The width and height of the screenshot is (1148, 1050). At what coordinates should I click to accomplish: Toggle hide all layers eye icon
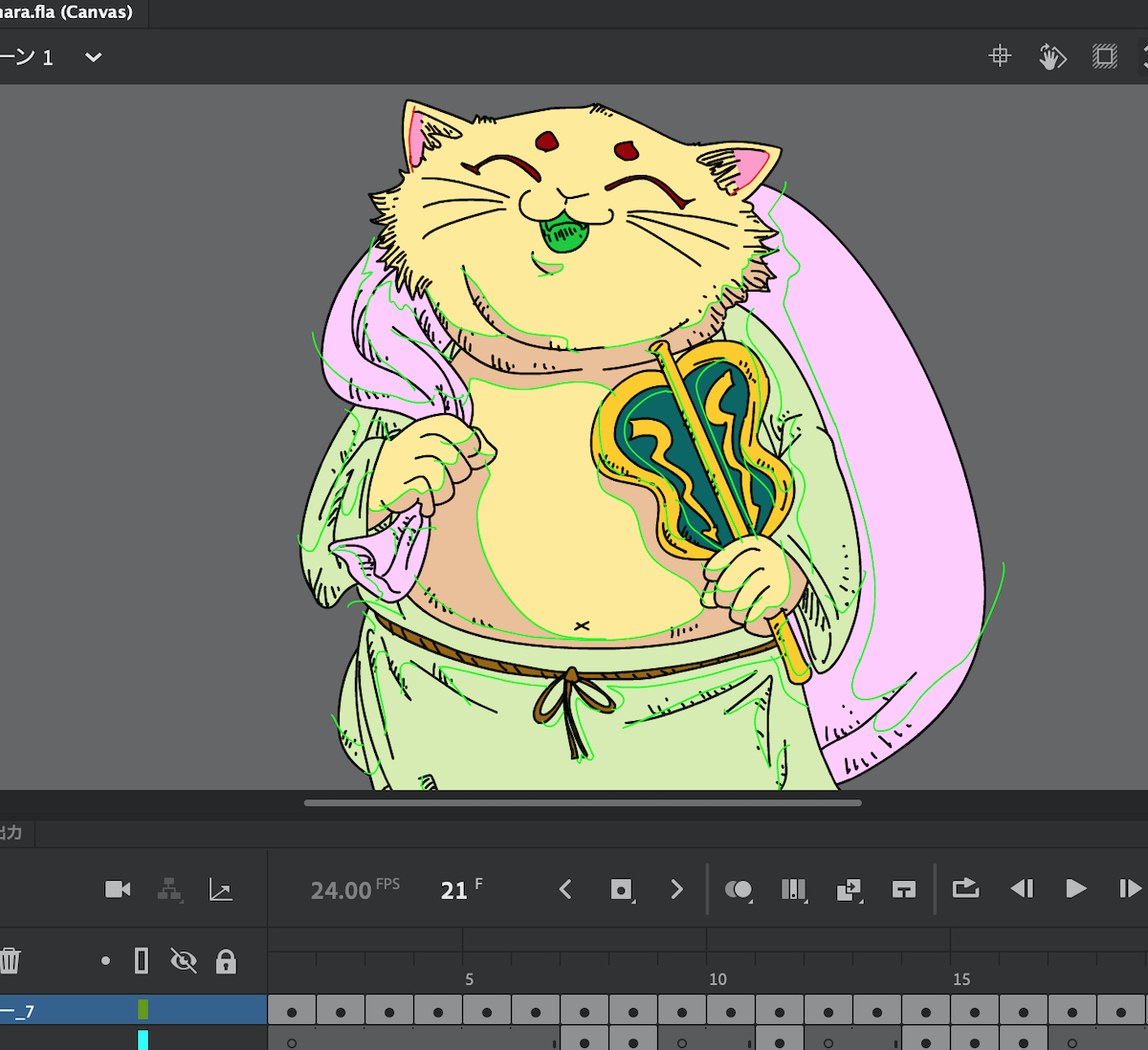click(183, 960)
